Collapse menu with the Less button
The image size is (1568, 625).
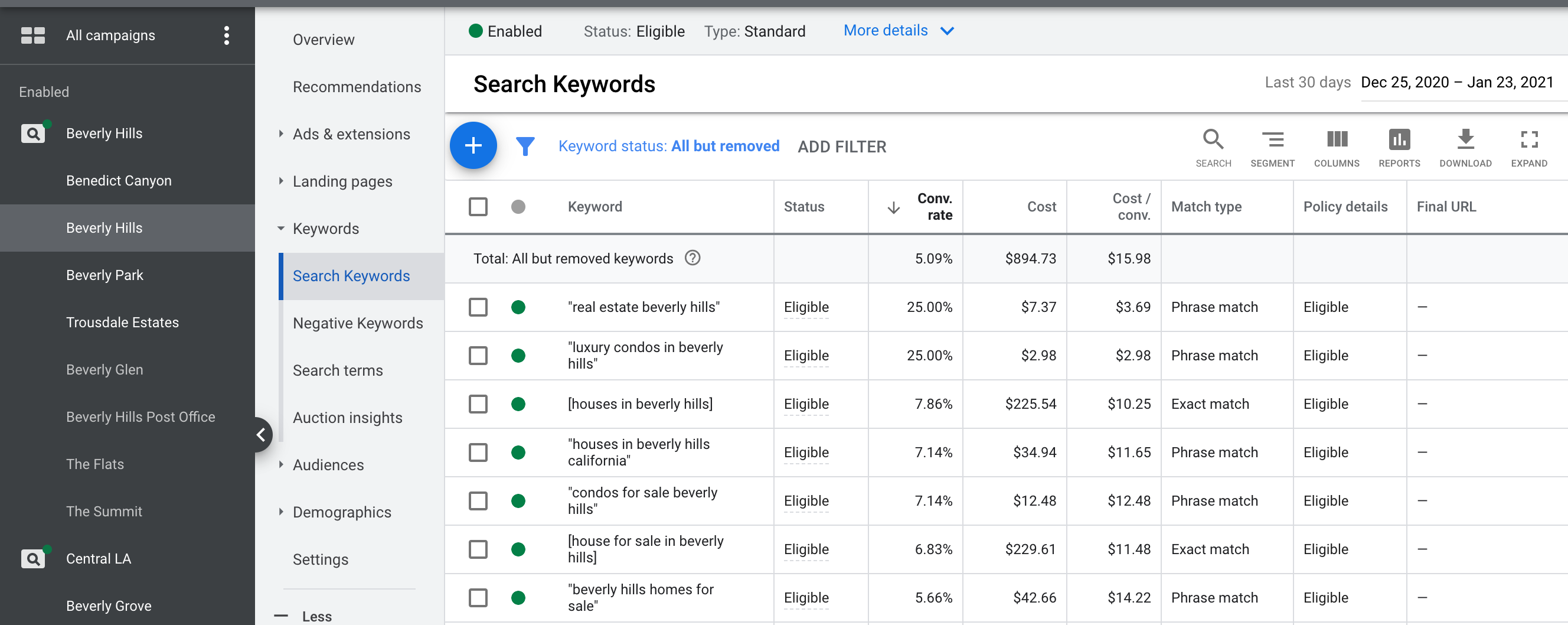coord(303,616)
